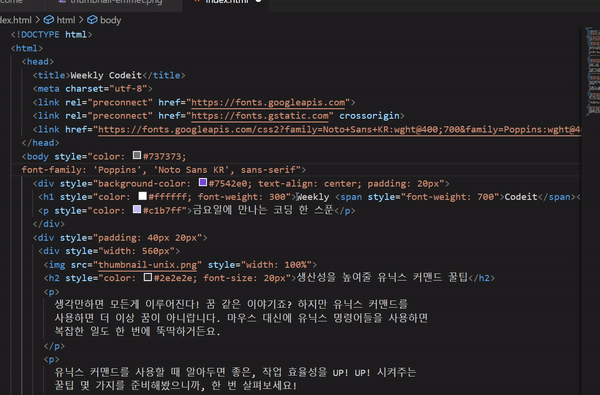
Task: Click the <!DOCTYPE html> declaration
Action: (52, 35)
